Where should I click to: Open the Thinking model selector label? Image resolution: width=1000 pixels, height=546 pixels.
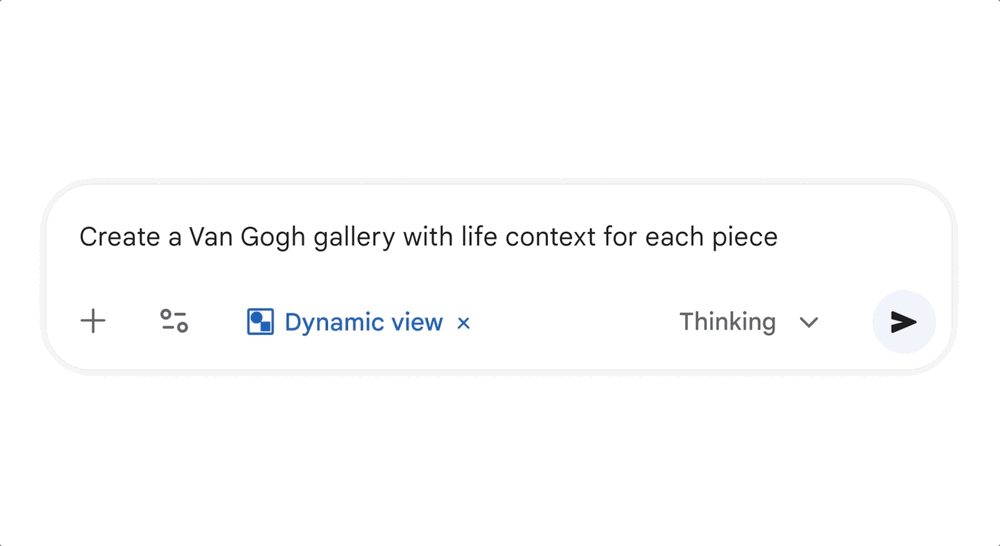(x=727, y=322)
